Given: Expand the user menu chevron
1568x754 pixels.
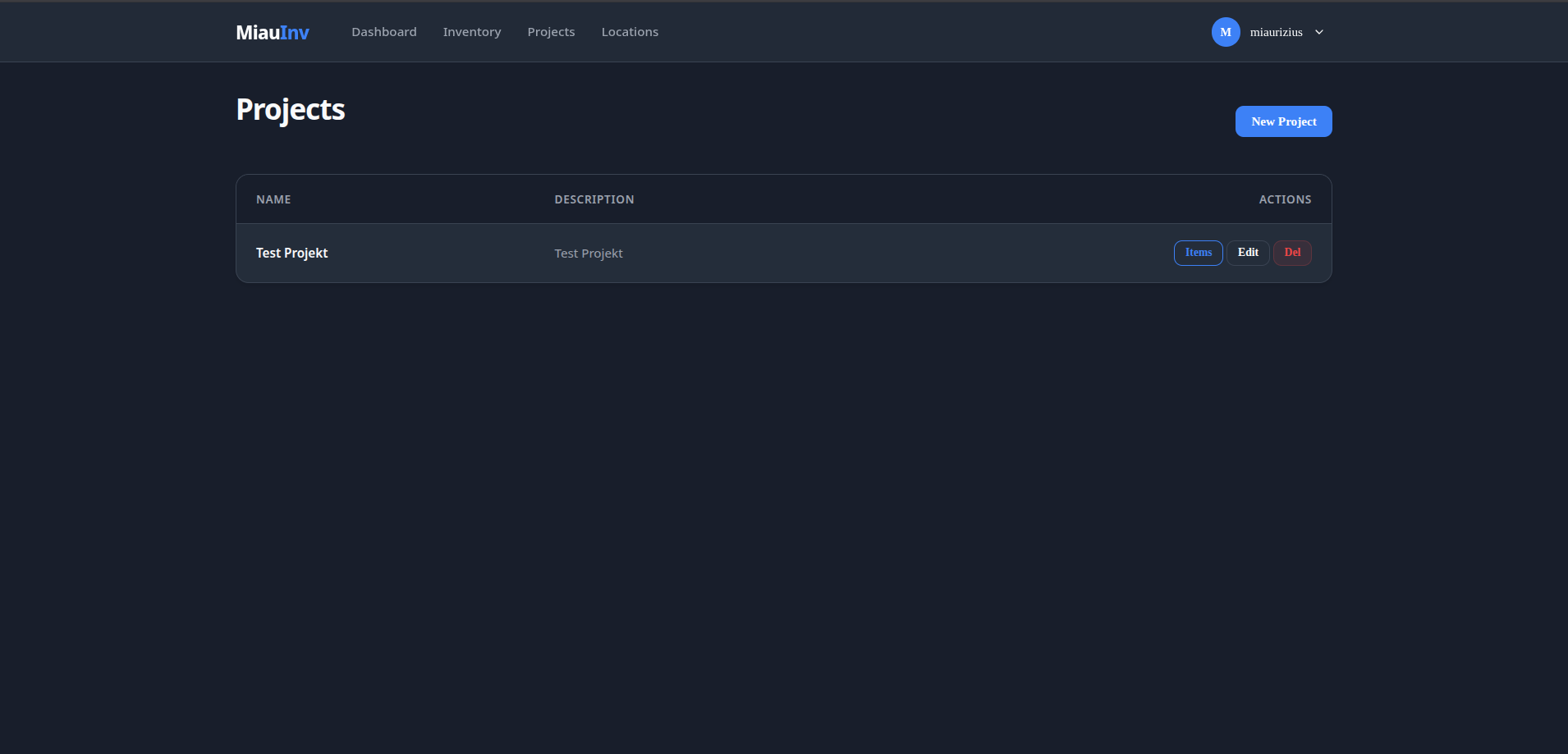Looking at the screenshot, I should 1319,32.
